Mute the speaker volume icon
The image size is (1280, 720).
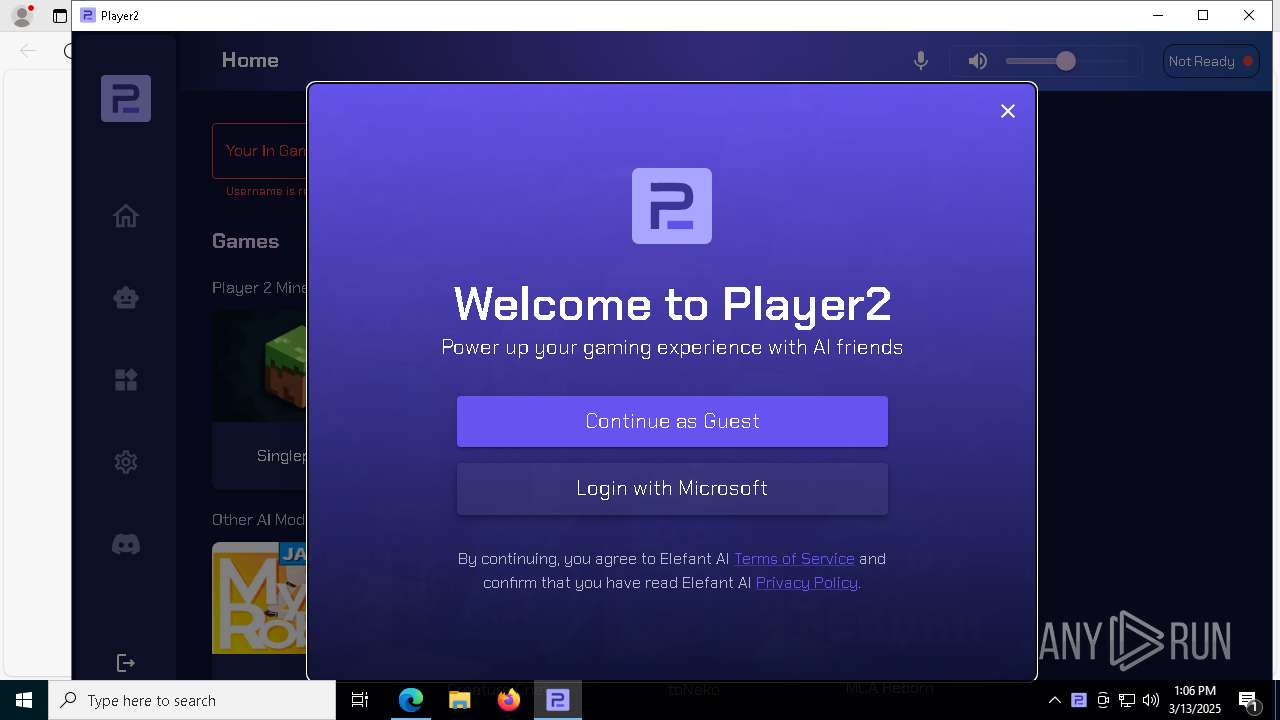(x=978, y=61)
